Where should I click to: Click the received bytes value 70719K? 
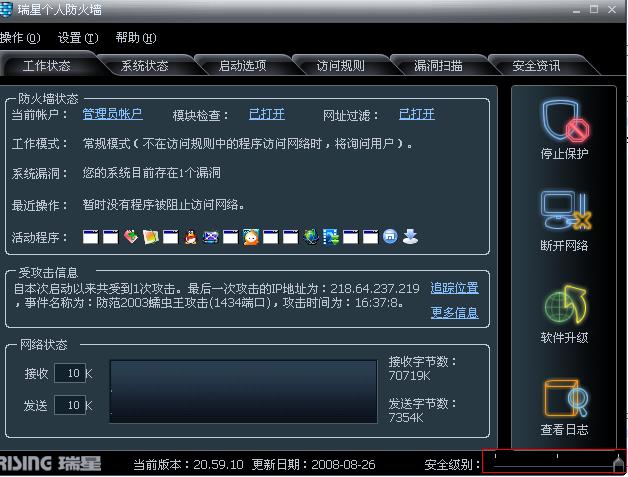click(x=409, y=376)
